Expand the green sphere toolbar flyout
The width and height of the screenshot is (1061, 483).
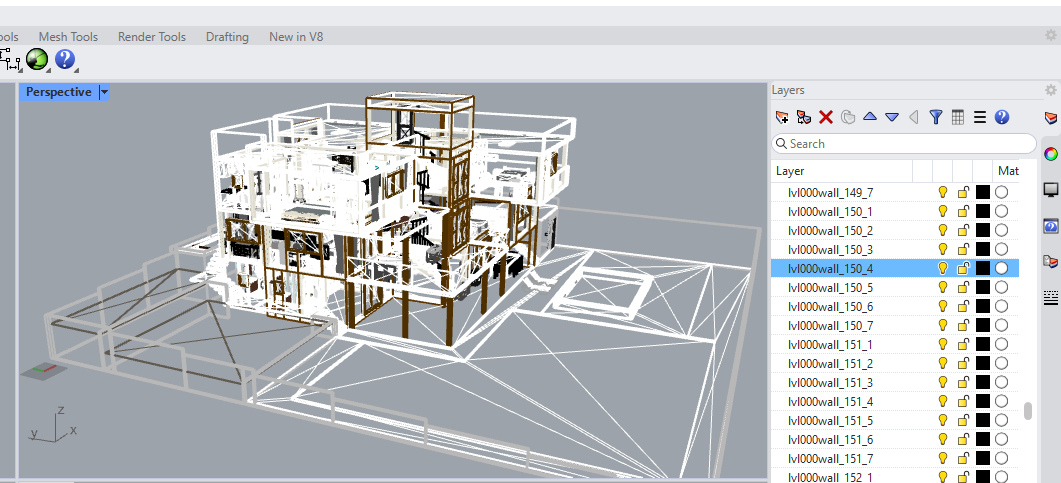[49, 70]
